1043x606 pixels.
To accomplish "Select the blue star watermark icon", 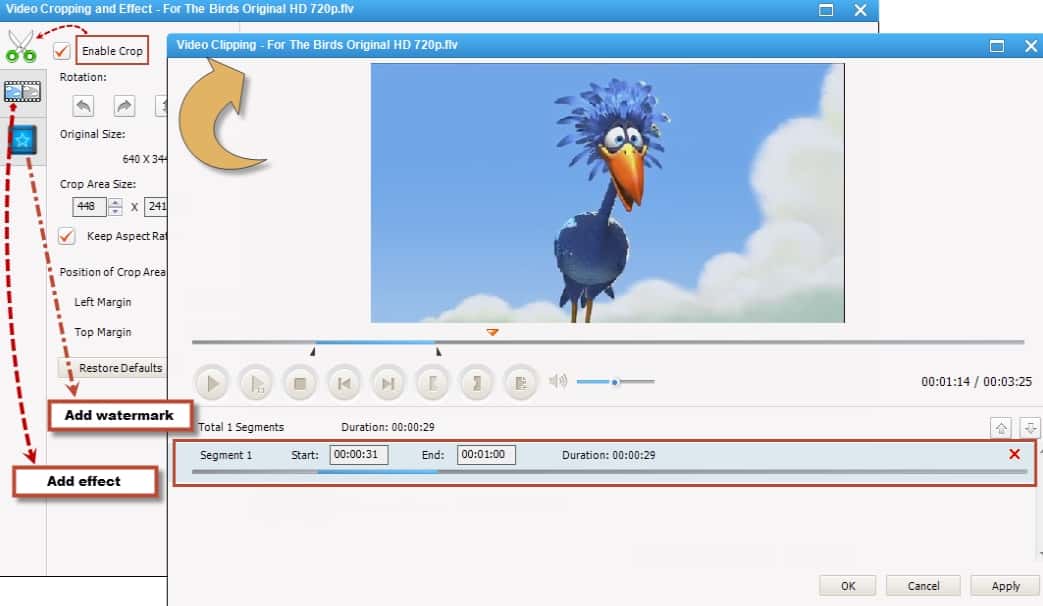I will tap(23, 140).
